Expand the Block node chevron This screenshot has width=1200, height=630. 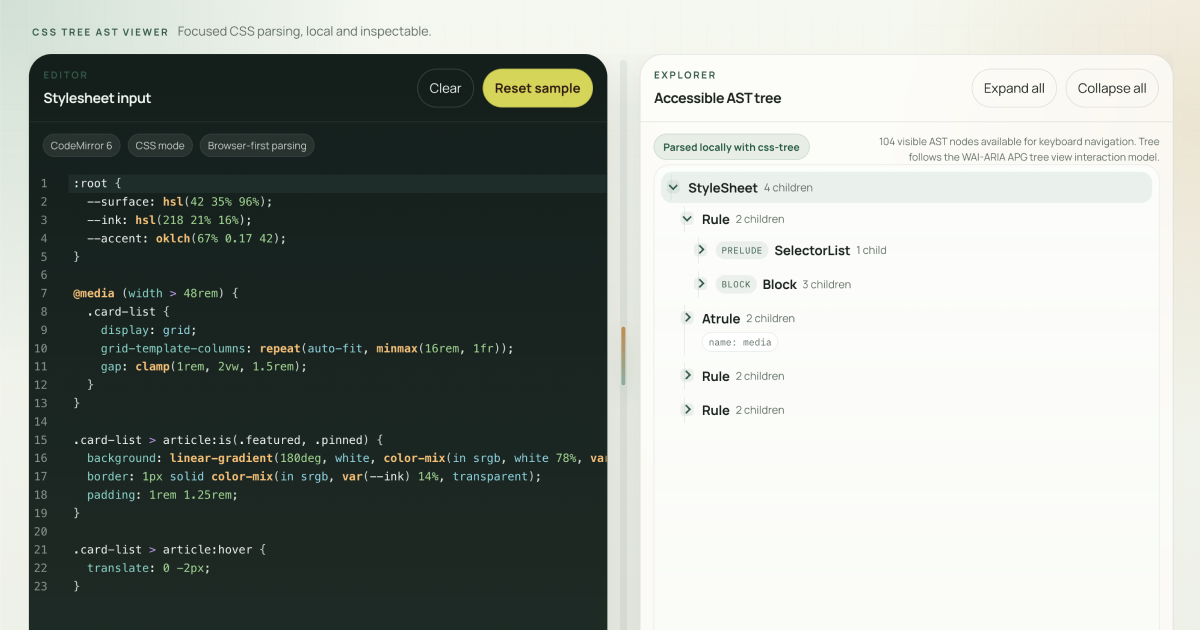(x=701, y=284)
